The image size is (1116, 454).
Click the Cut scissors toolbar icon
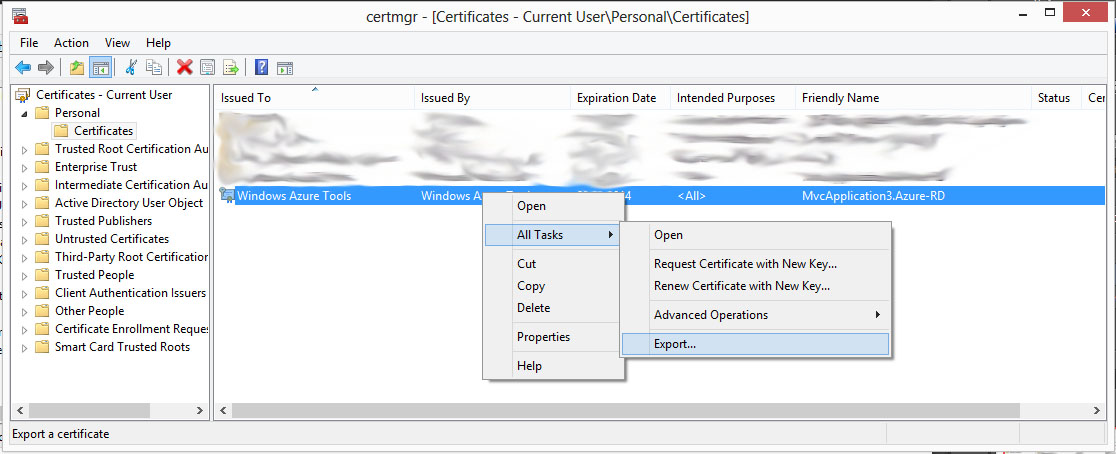pyautogui.click(x=131, y=67)
